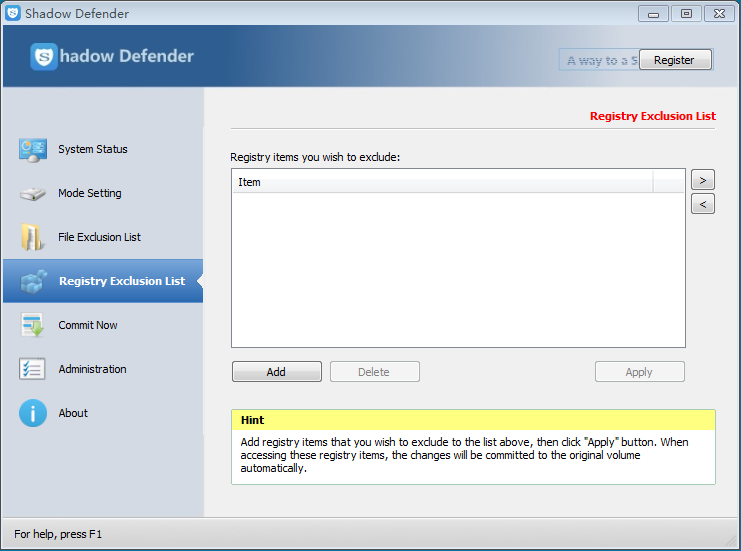
Task: Click the Registry Exclusion List cubes icon
Action: [33, 282]
